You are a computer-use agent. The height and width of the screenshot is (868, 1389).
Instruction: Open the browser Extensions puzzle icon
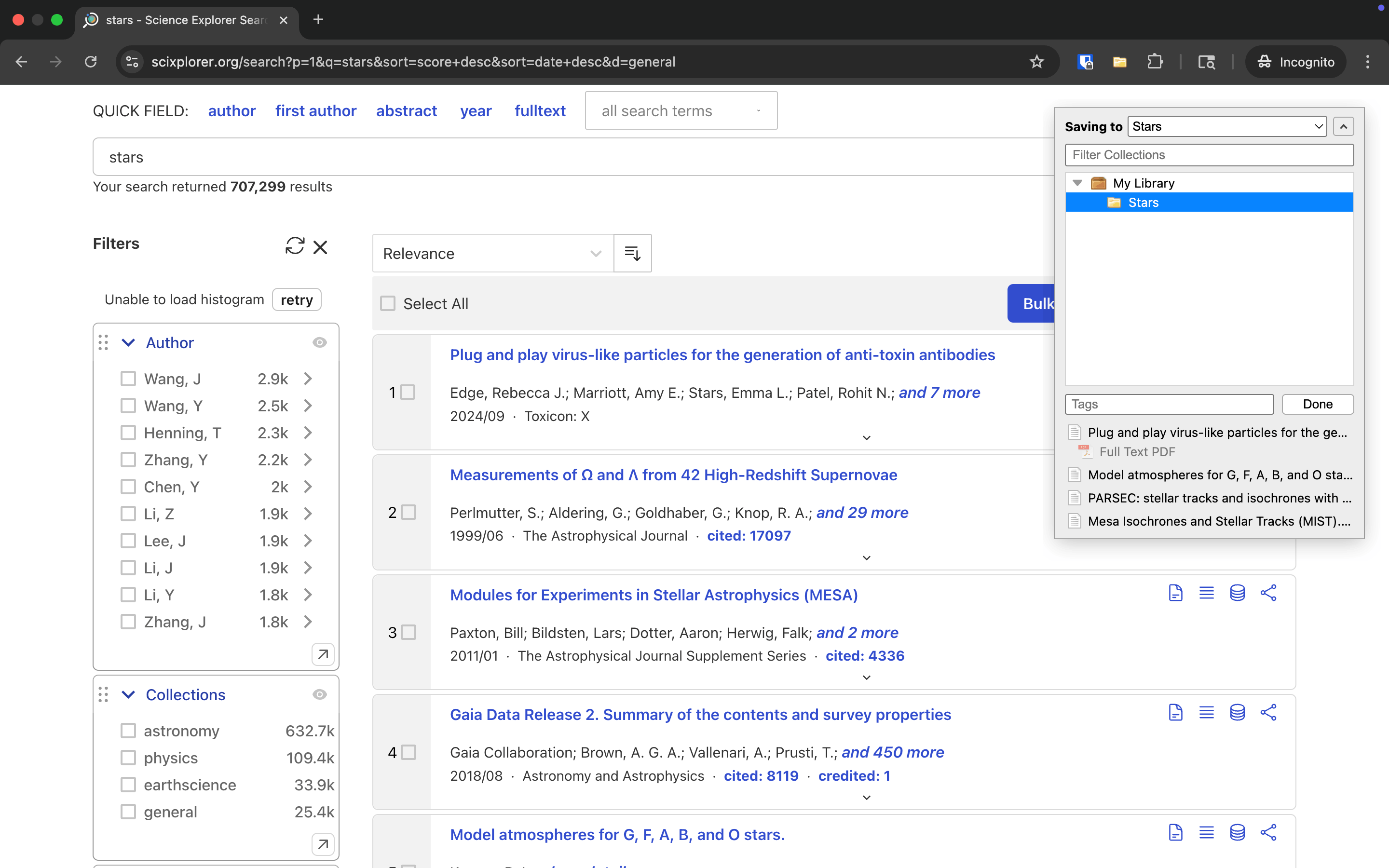point(1155,62)
